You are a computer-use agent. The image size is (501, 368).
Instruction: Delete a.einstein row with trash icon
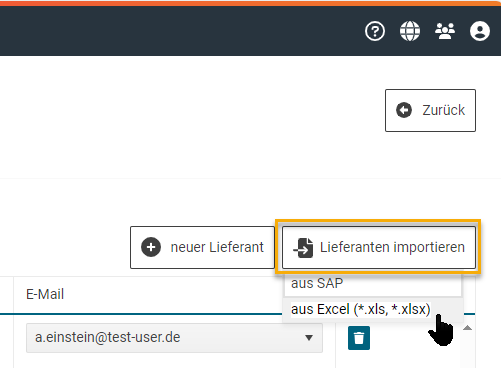click(359, 338)
